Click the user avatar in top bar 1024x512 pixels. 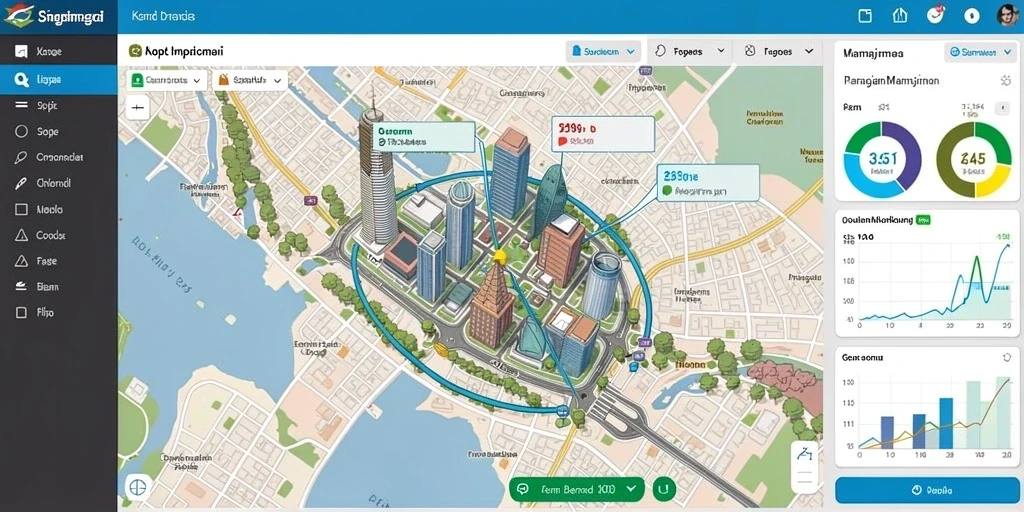coord(1008,15)
